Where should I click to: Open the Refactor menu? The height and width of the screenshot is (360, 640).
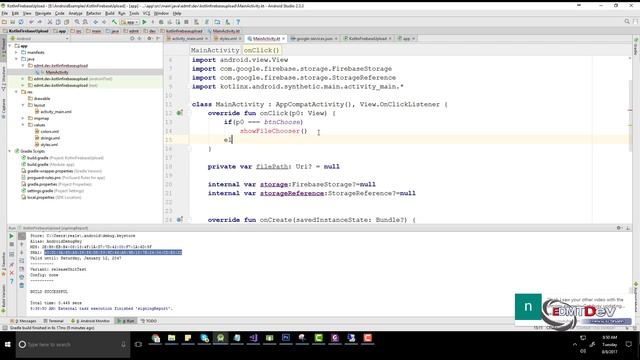pyautogui.click(x=93, y=13)
